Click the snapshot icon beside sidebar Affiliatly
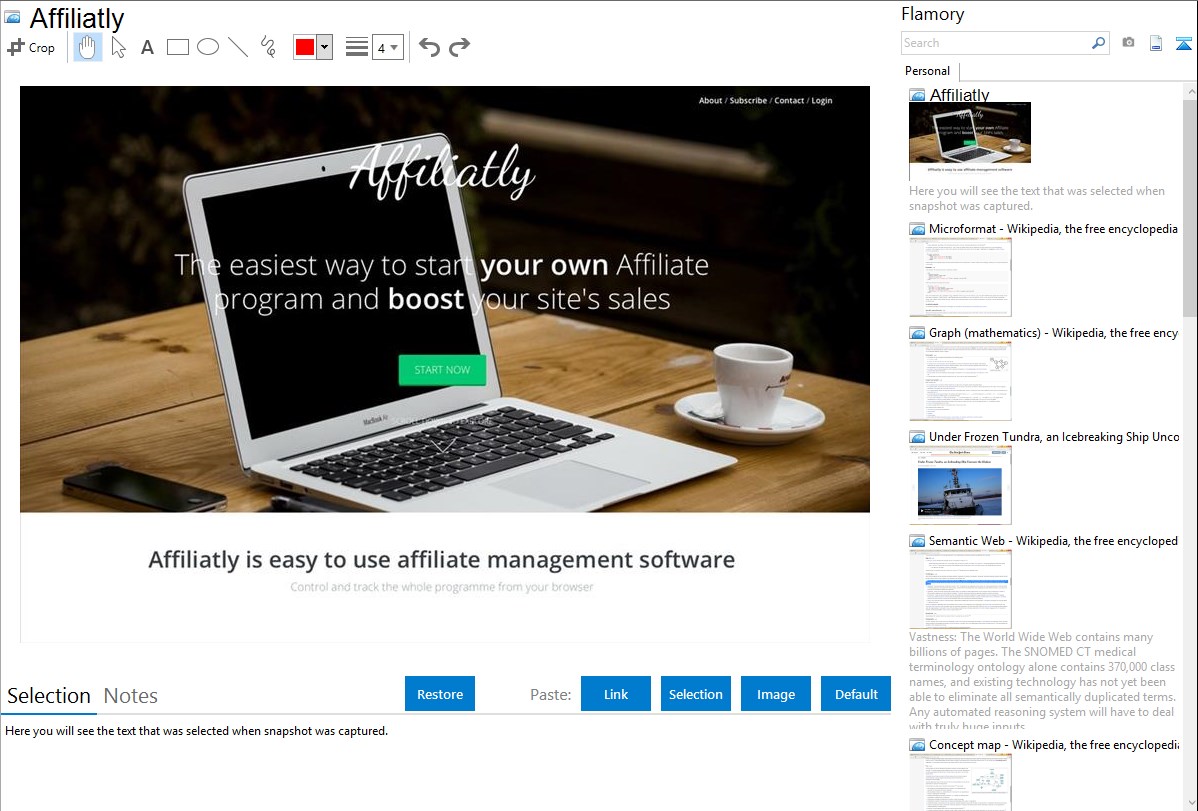The width and height of the screenshot is (1198, 811). point(917,95)
